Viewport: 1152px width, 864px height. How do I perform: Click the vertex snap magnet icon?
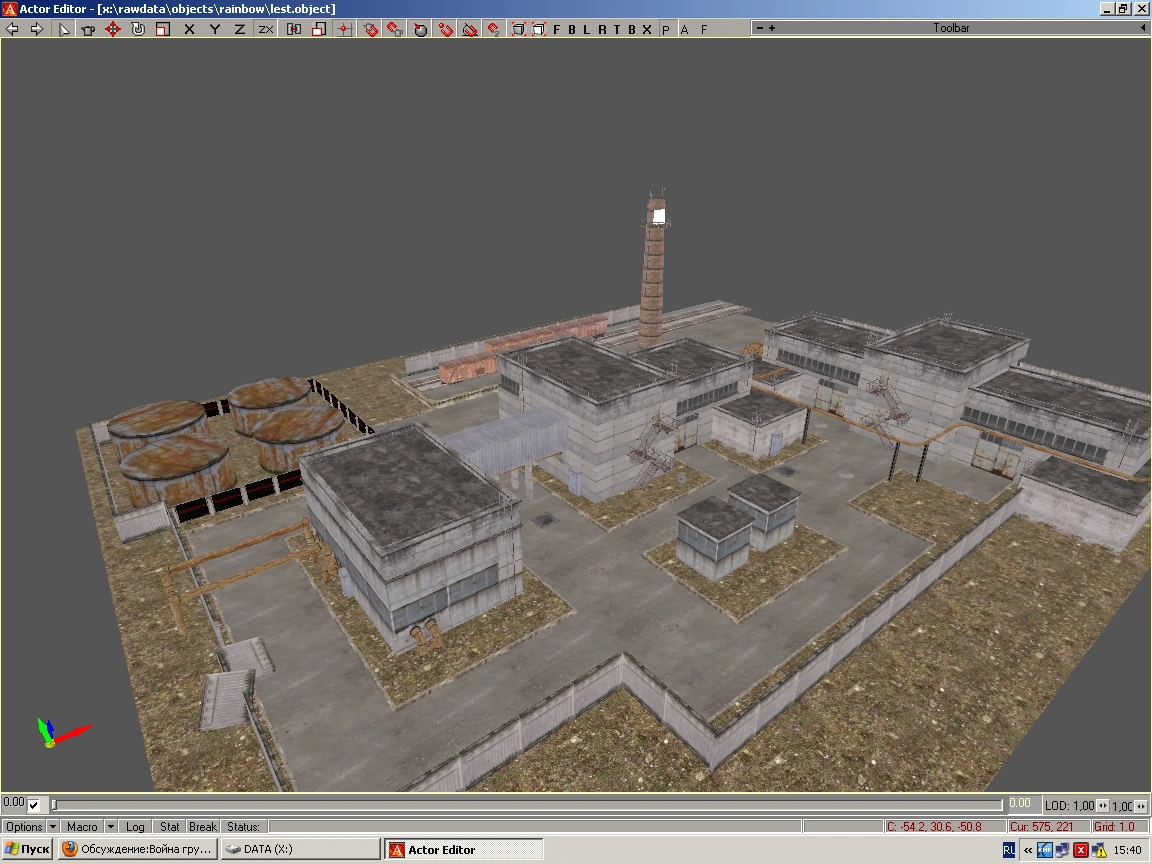[x=446, y=29]
